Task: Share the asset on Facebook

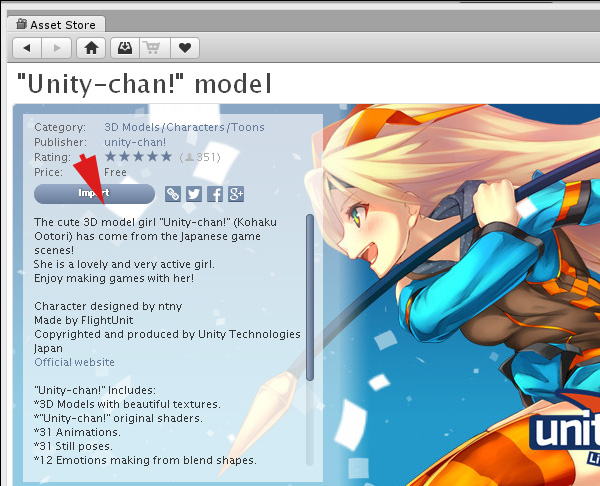Action: point(215,194)
